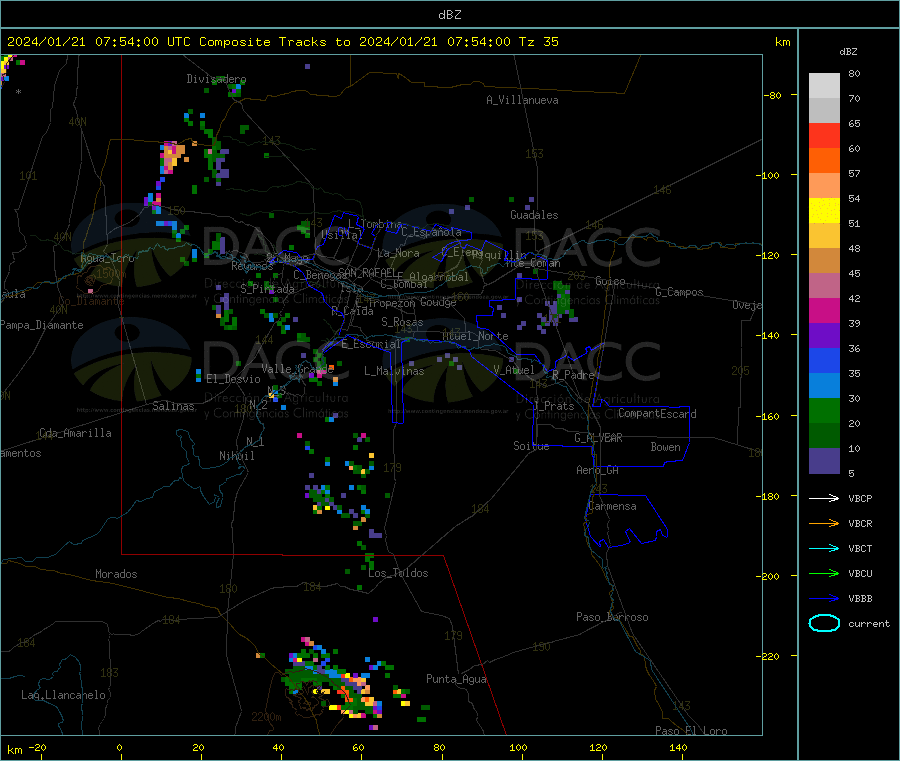900x761 pixels.
Task: Click the Paso_Barroso map label
Action: 612,617
